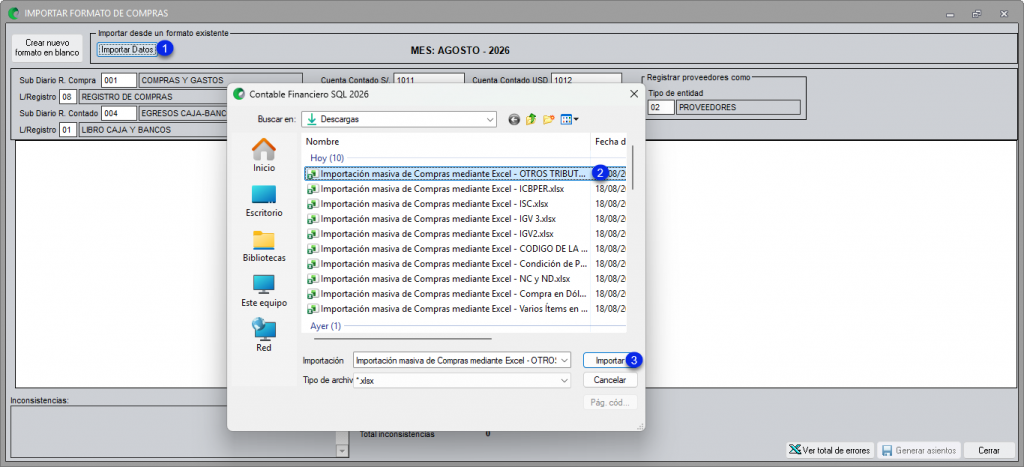Click the Cuenta Contado USD field 1012

(x=586, y=80)
